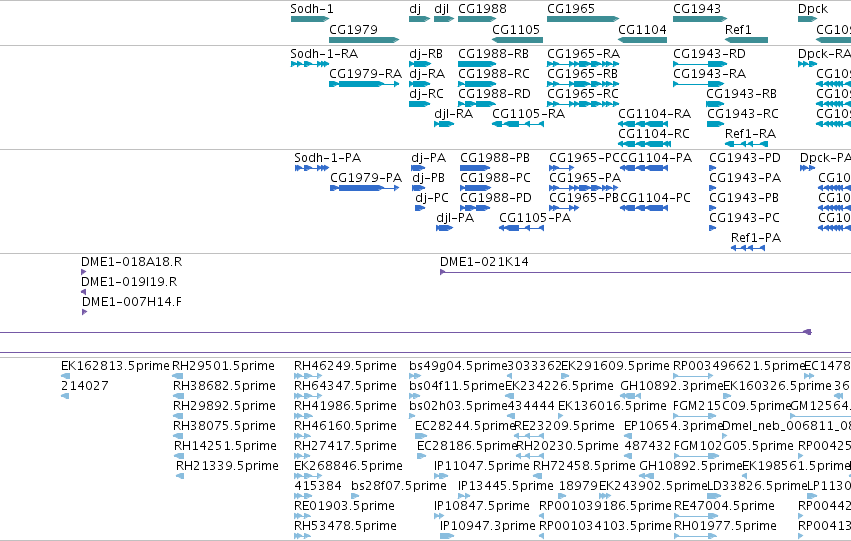Click the Dpck gene feature

click(808, 19)
